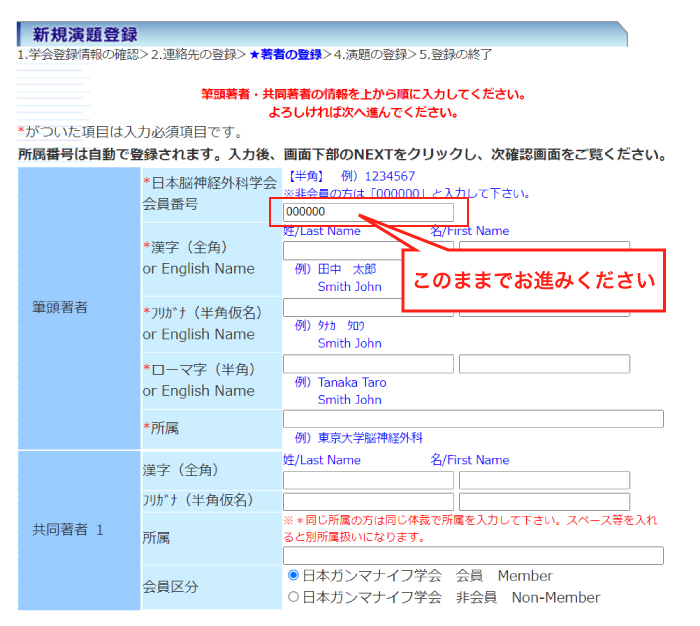Click the 共同著者 1 section label
700x626 pixels.
click(68, 530)
